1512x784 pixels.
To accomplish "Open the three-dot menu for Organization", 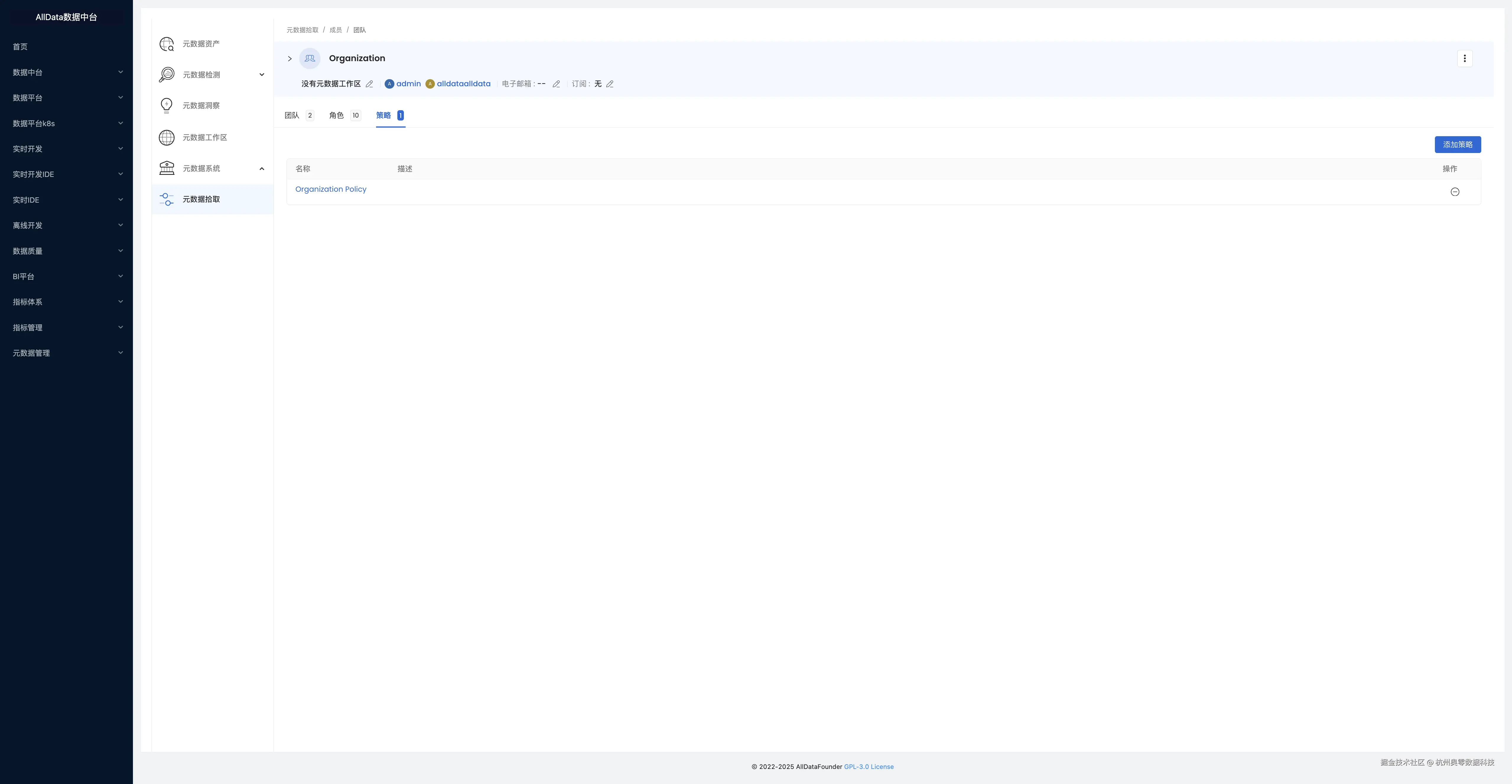I will [1464, 59].
